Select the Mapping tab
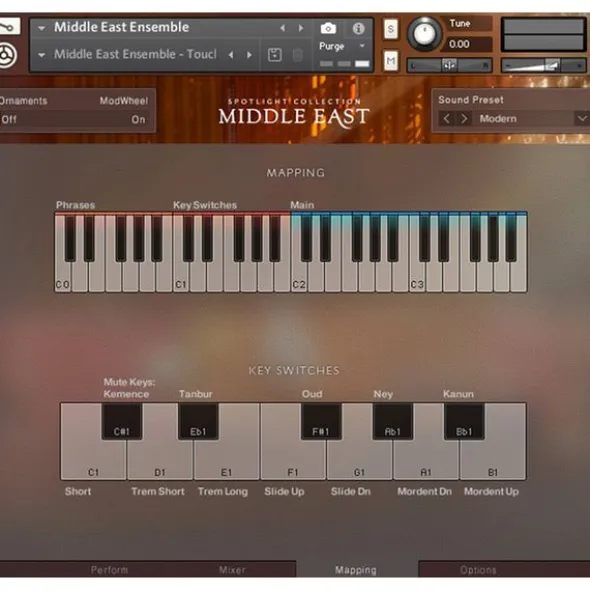The width and height of the screenshot is (590, 591). click(x=356, y=570)
